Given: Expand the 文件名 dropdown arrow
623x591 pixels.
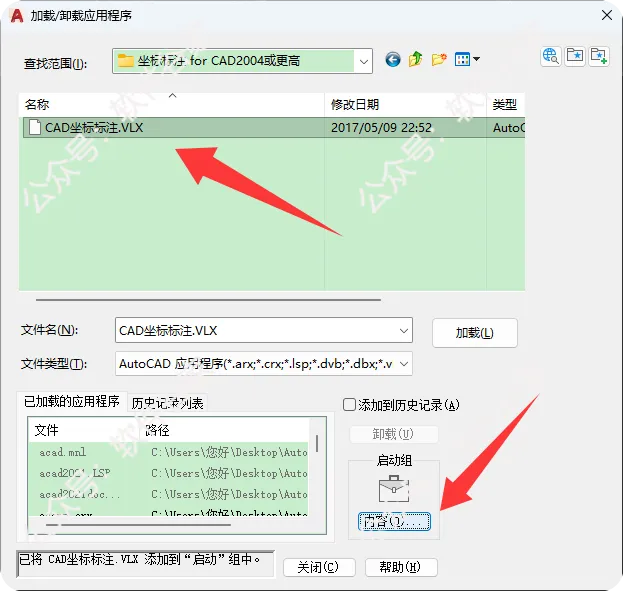Looking at the screenshot, I should [404, 331].
